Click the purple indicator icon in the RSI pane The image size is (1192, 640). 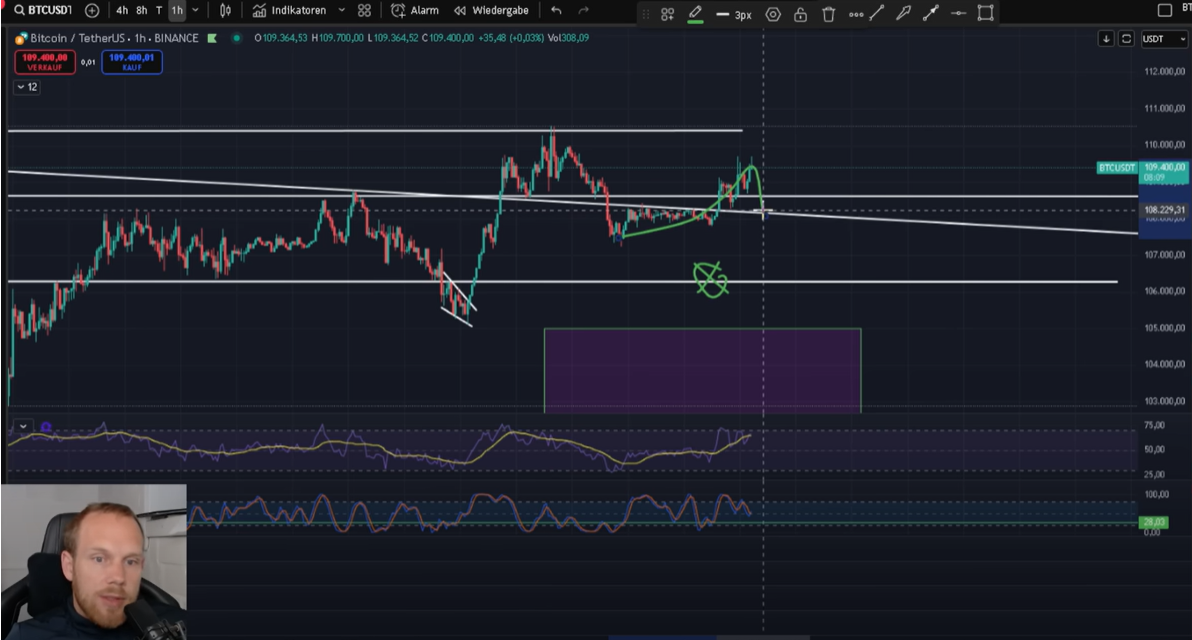[x=46, y=427]
